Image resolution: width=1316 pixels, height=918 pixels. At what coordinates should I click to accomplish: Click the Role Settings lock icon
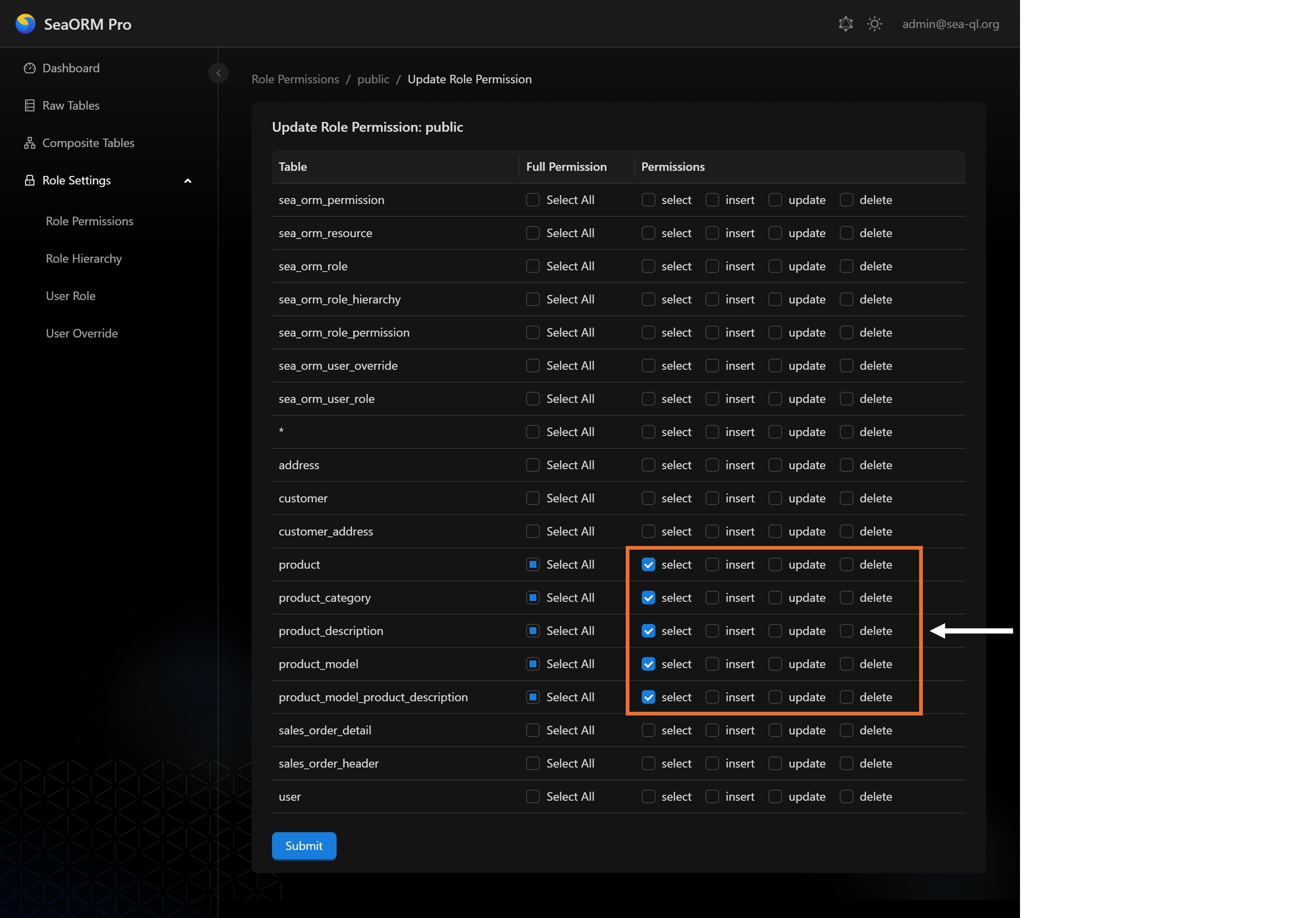click(30, 181)
